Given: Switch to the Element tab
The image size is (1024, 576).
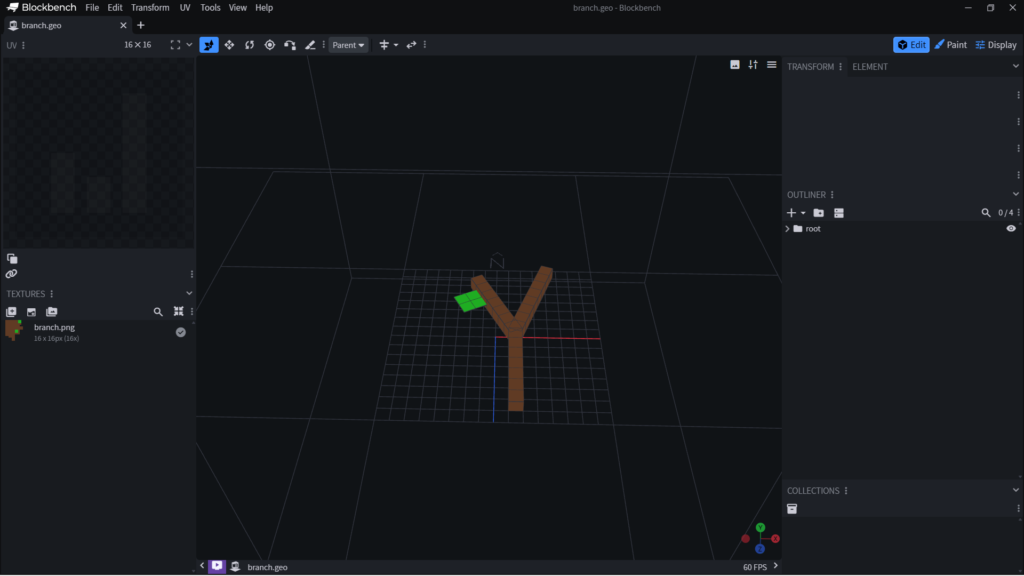Looking at the screenshot, I should [869, 67].
